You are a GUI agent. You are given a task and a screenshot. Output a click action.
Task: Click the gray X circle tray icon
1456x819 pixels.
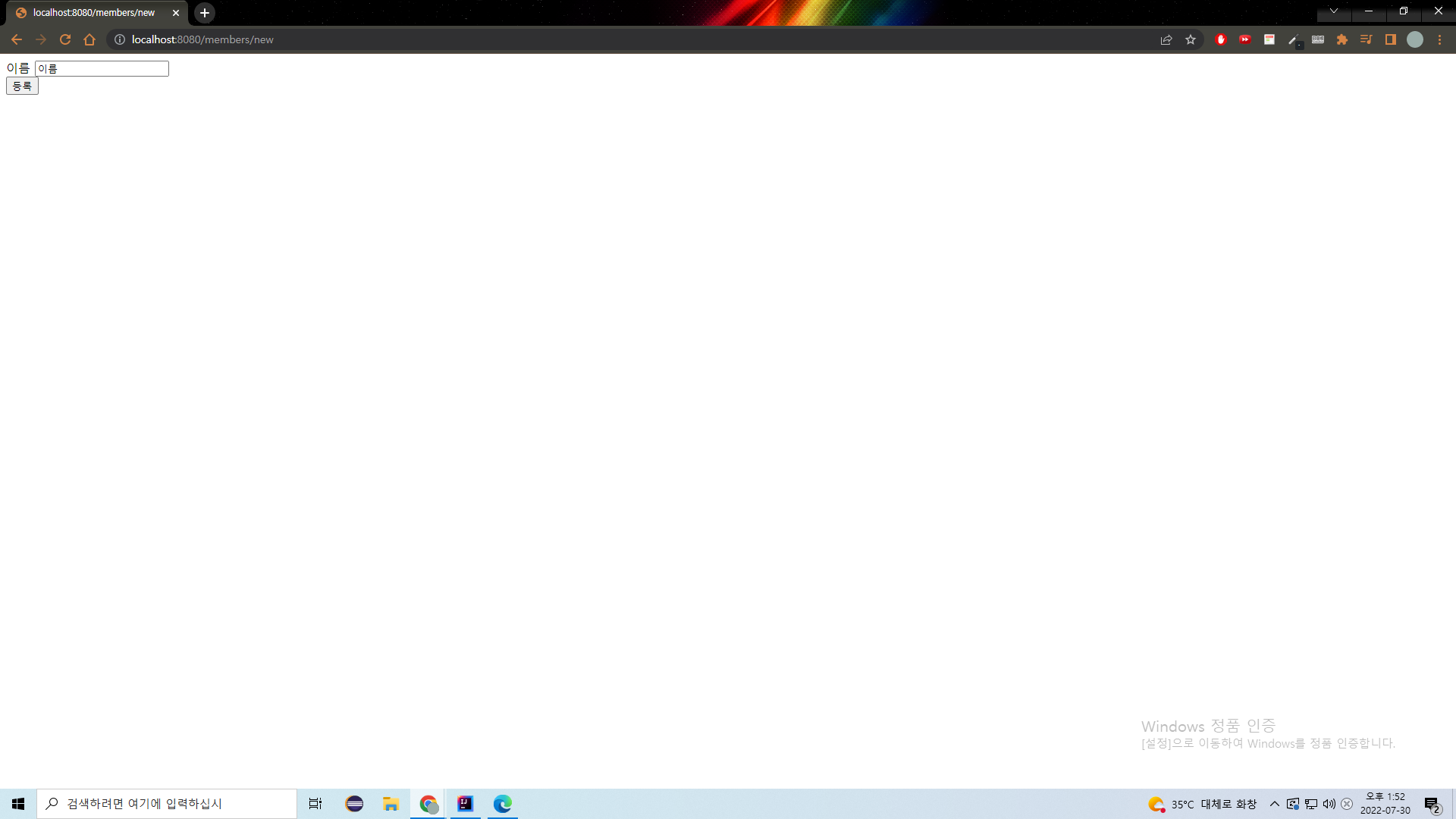coord(1347,804)
